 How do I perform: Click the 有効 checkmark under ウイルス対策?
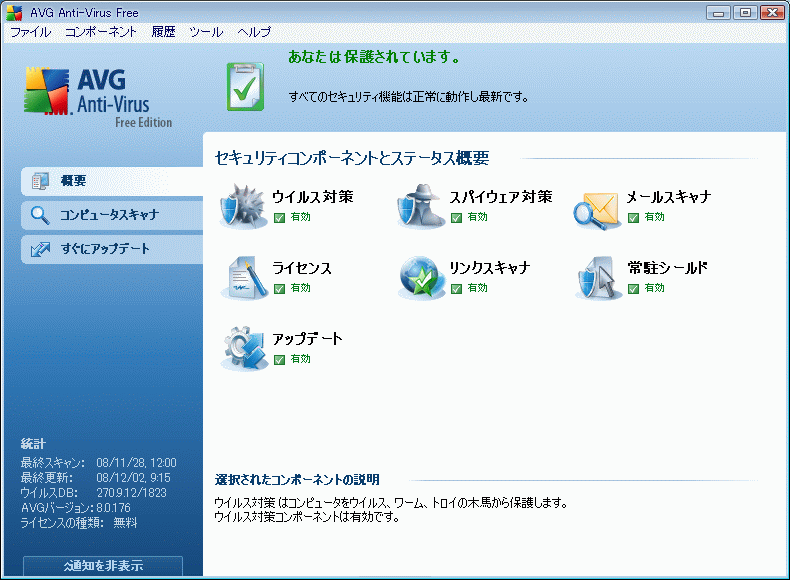[x=280, y=218]
